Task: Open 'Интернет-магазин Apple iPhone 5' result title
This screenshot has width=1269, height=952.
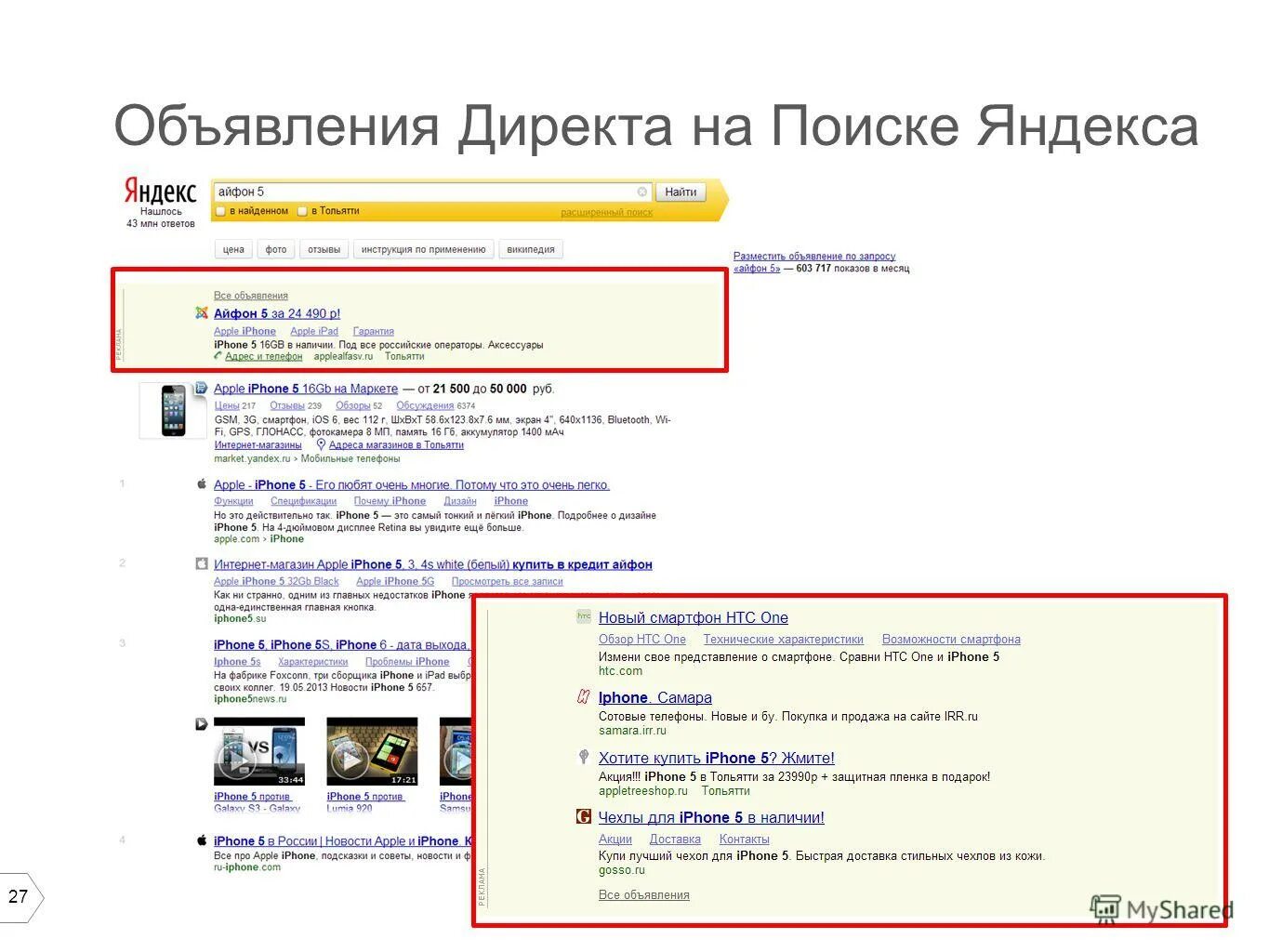Action: click(433, 564)
